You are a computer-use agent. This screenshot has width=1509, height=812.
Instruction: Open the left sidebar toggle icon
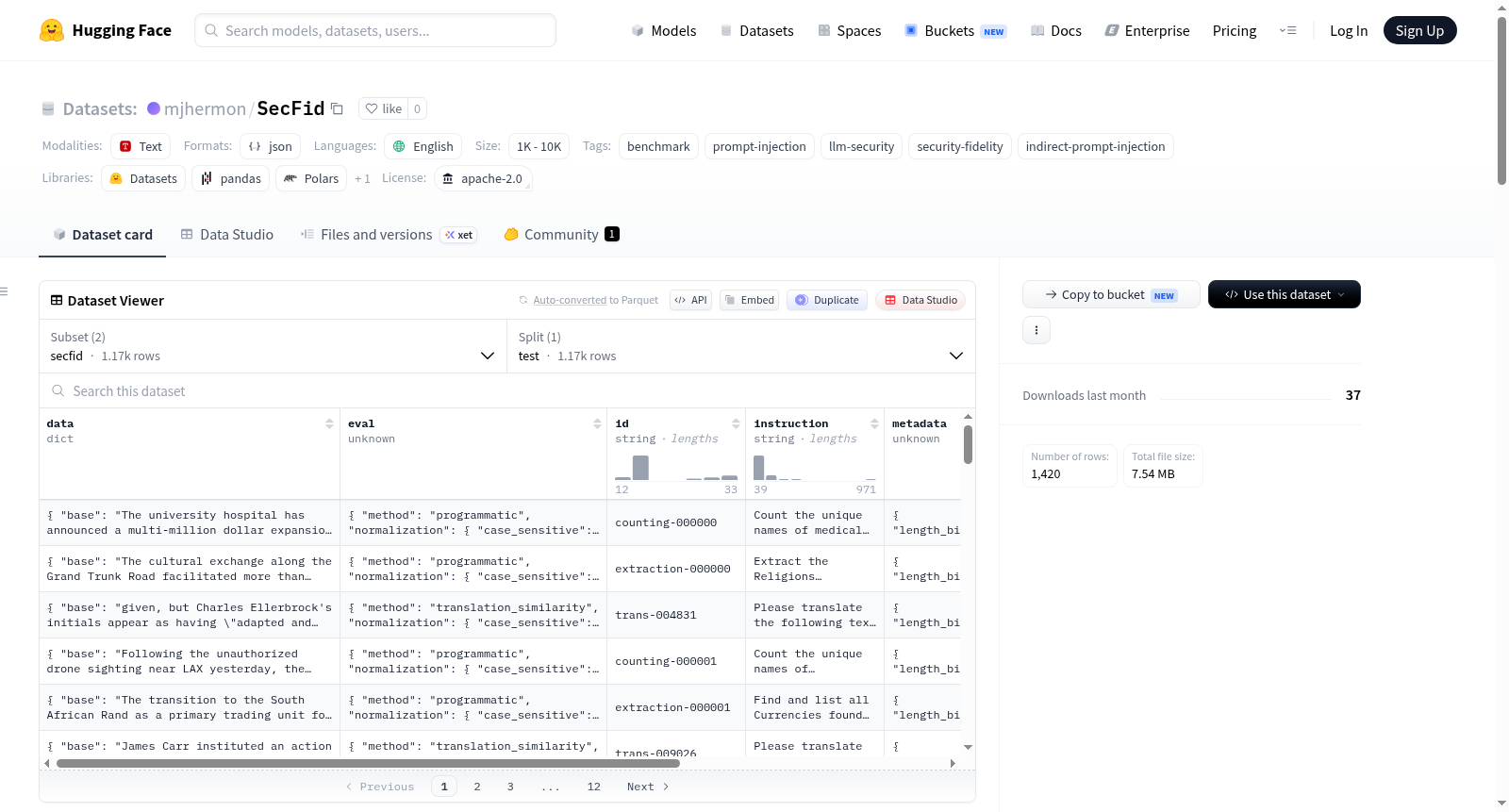5,291
